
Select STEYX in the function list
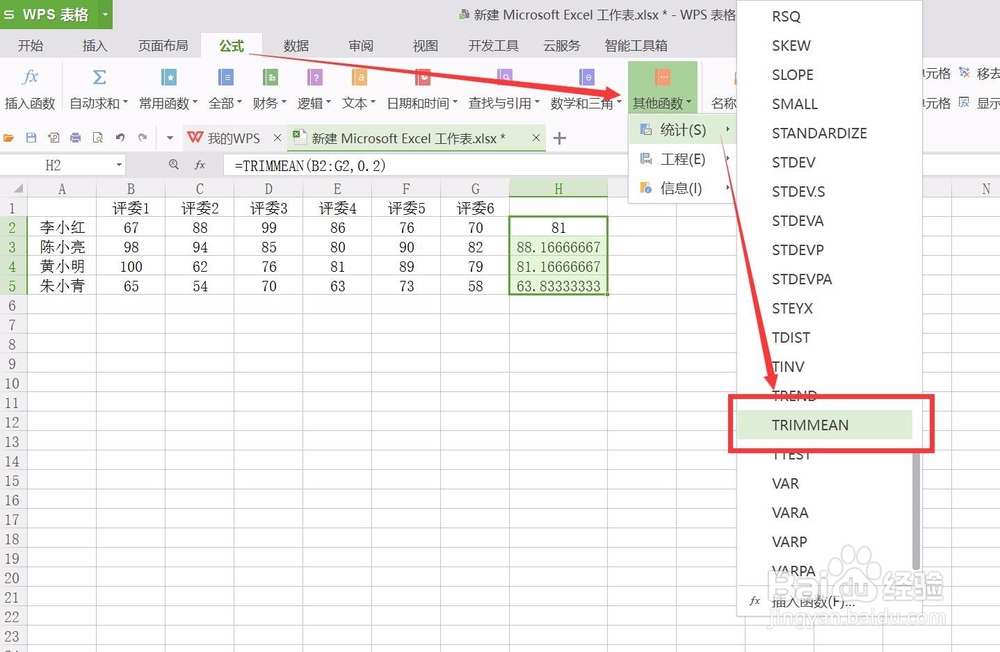[792, 308]
